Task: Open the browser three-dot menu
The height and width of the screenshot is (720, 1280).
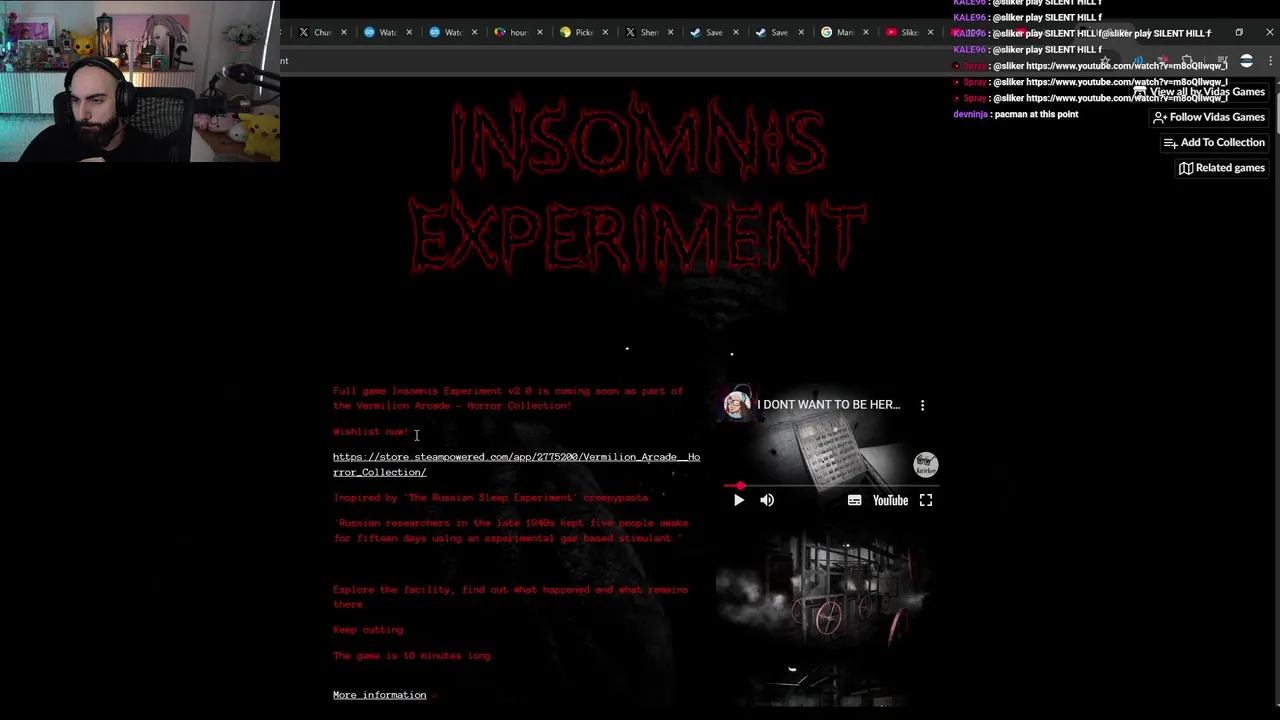Action: point(1271,61)
